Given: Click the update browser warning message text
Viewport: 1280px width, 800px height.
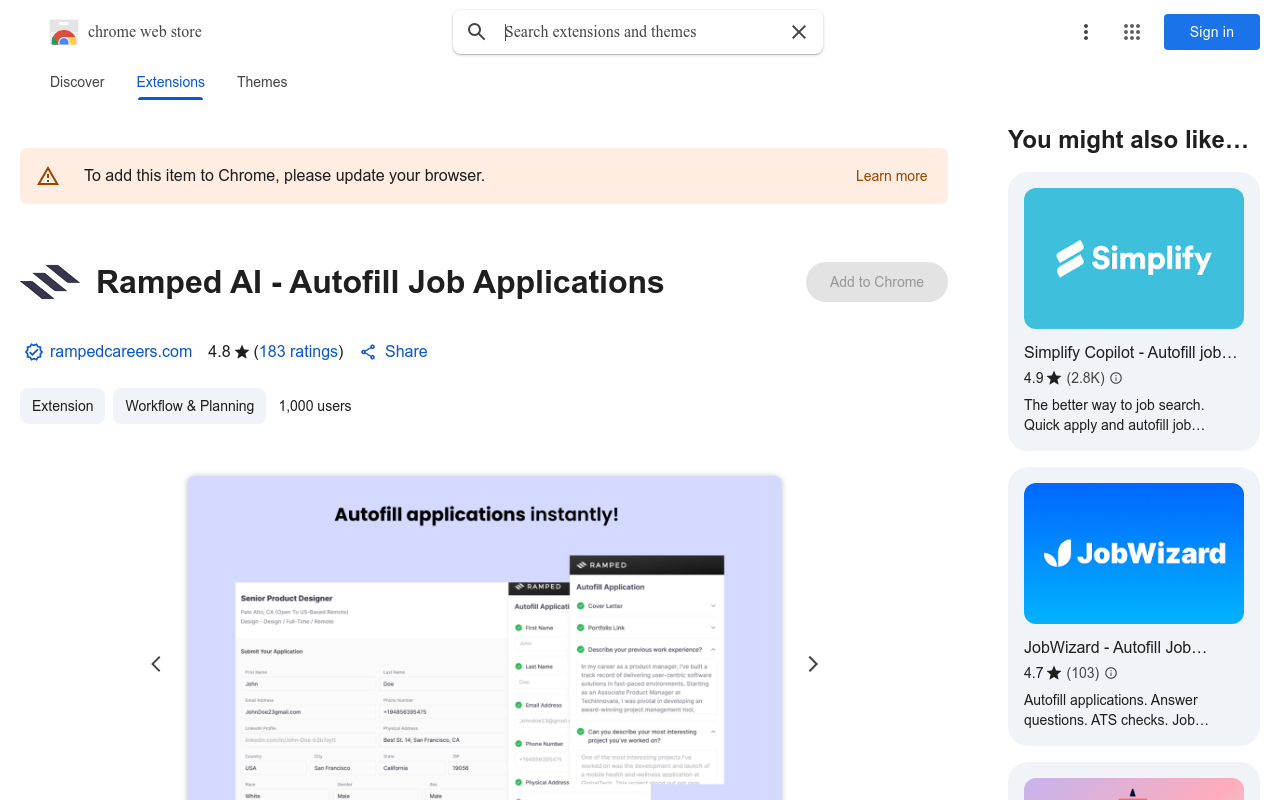Looking at the screenshot, I should 284,176.
